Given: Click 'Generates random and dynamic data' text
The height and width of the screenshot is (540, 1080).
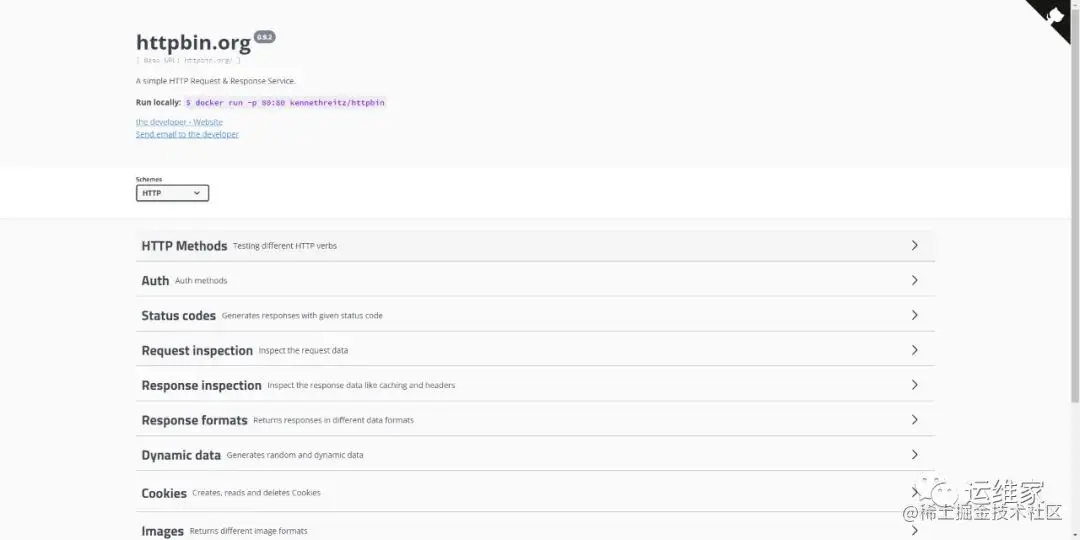Looking at the screenshot, I should 295,455.
